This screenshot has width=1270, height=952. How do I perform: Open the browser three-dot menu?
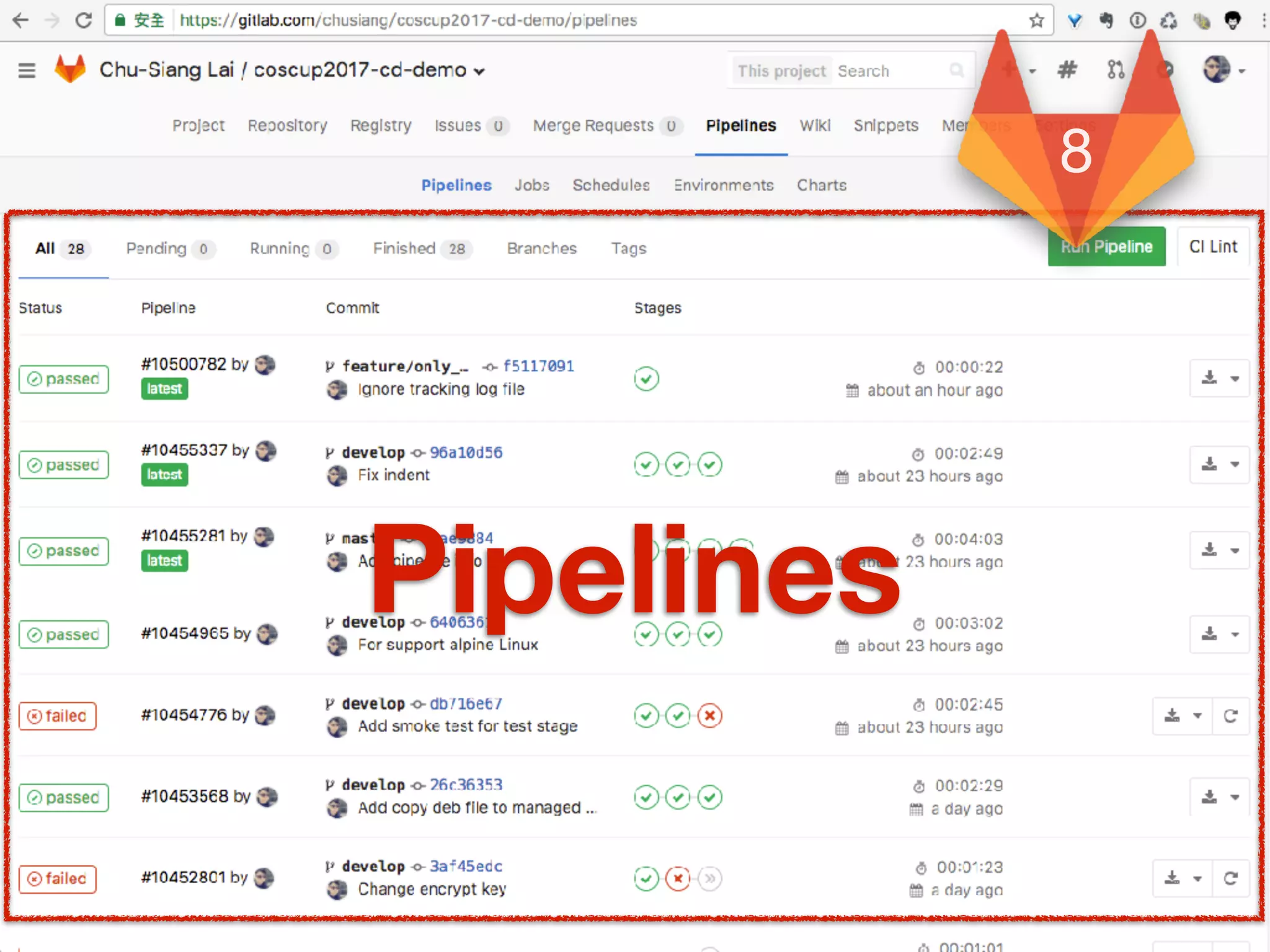coord(1263,20)
